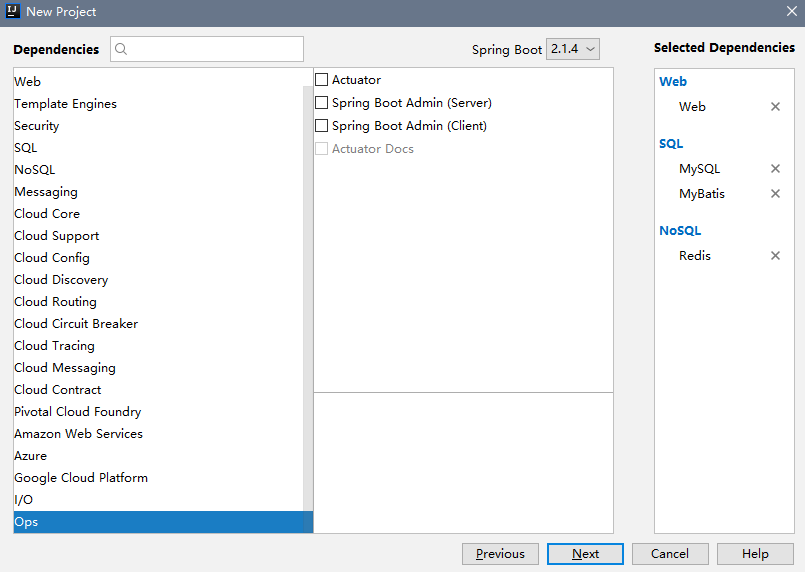The height and width of the screenshot is (572, 805).
Task: Select the Template Engines category
Action: (159, 104)
